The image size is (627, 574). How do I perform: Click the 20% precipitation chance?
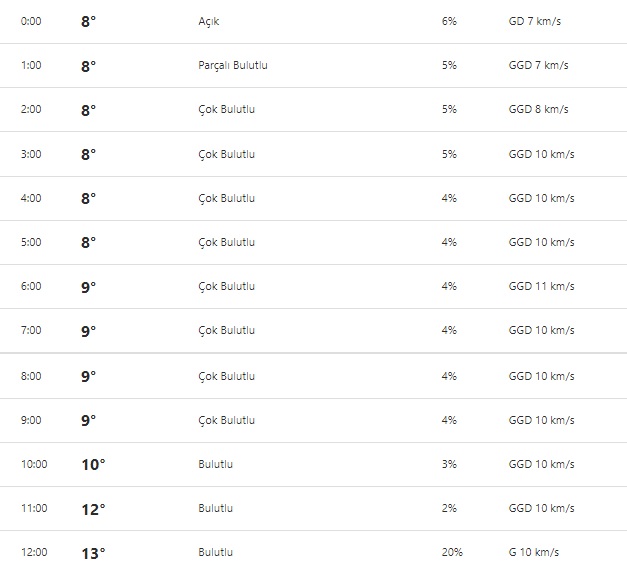point(451,553)
